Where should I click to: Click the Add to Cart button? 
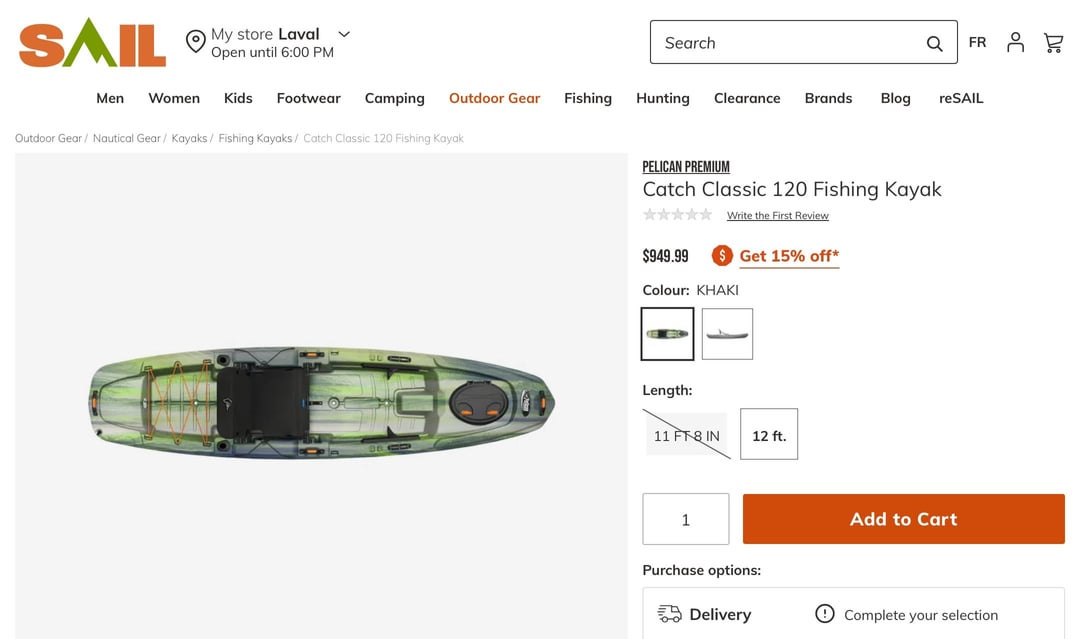pos(903,519)
